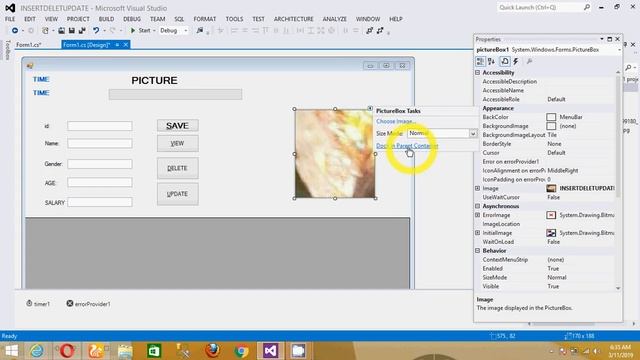The width and height of the screenshot is (640, 360).
Task: Select the PICTURE label on the form
Action: [154, 80]
